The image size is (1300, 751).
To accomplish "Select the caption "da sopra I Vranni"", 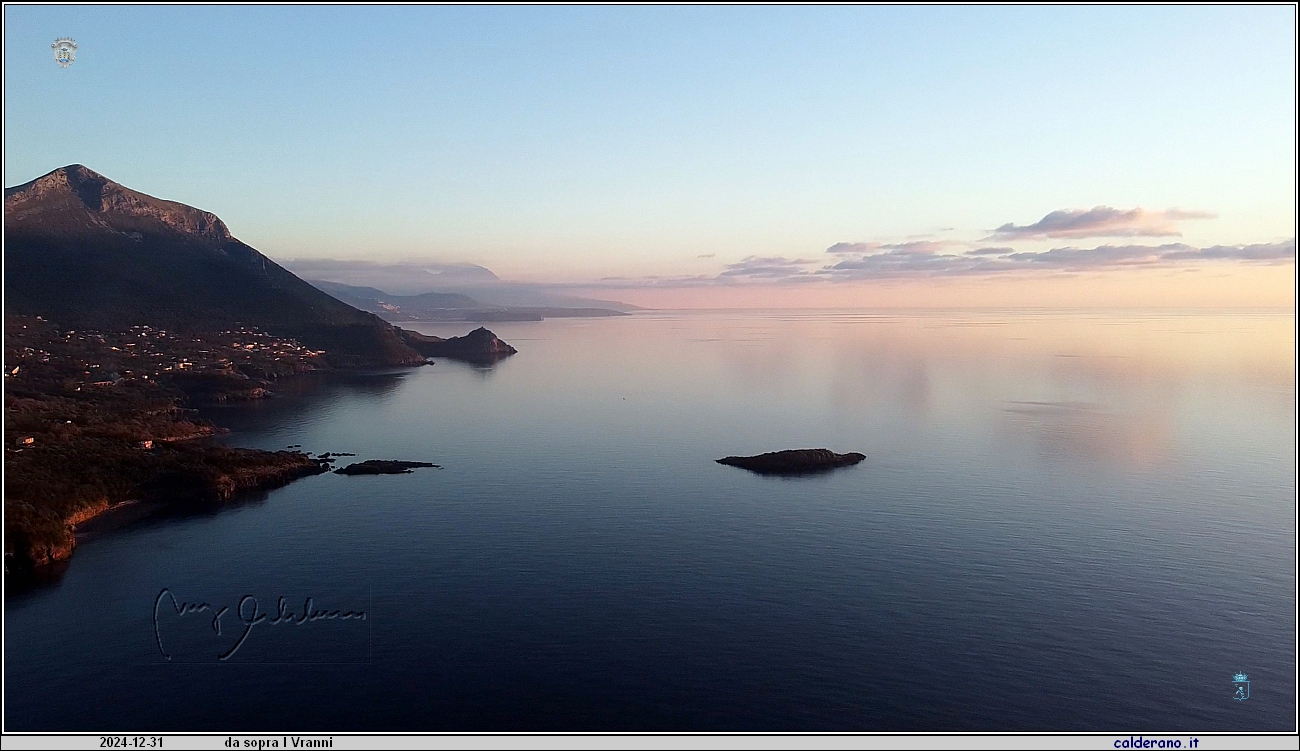I will coord(278,743).
